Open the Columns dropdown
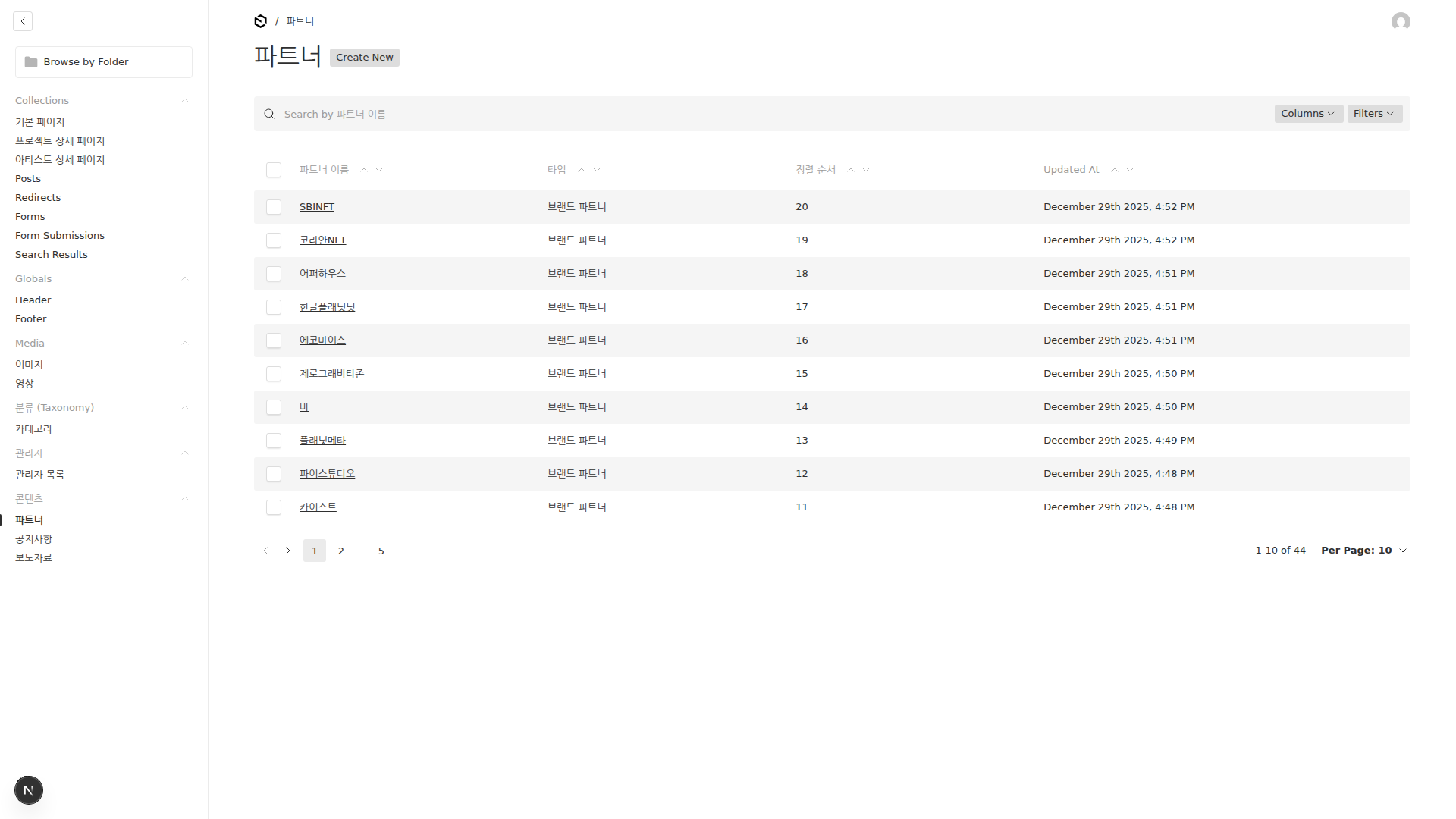This screenshot has width=1456, height=819. 1308,114
